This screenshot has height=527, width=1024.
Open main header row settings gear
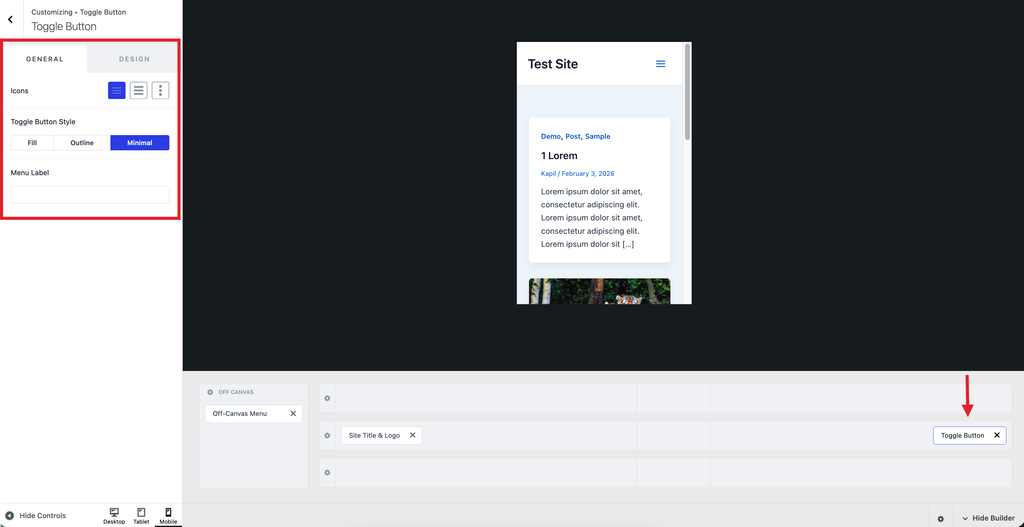[328, 436]
